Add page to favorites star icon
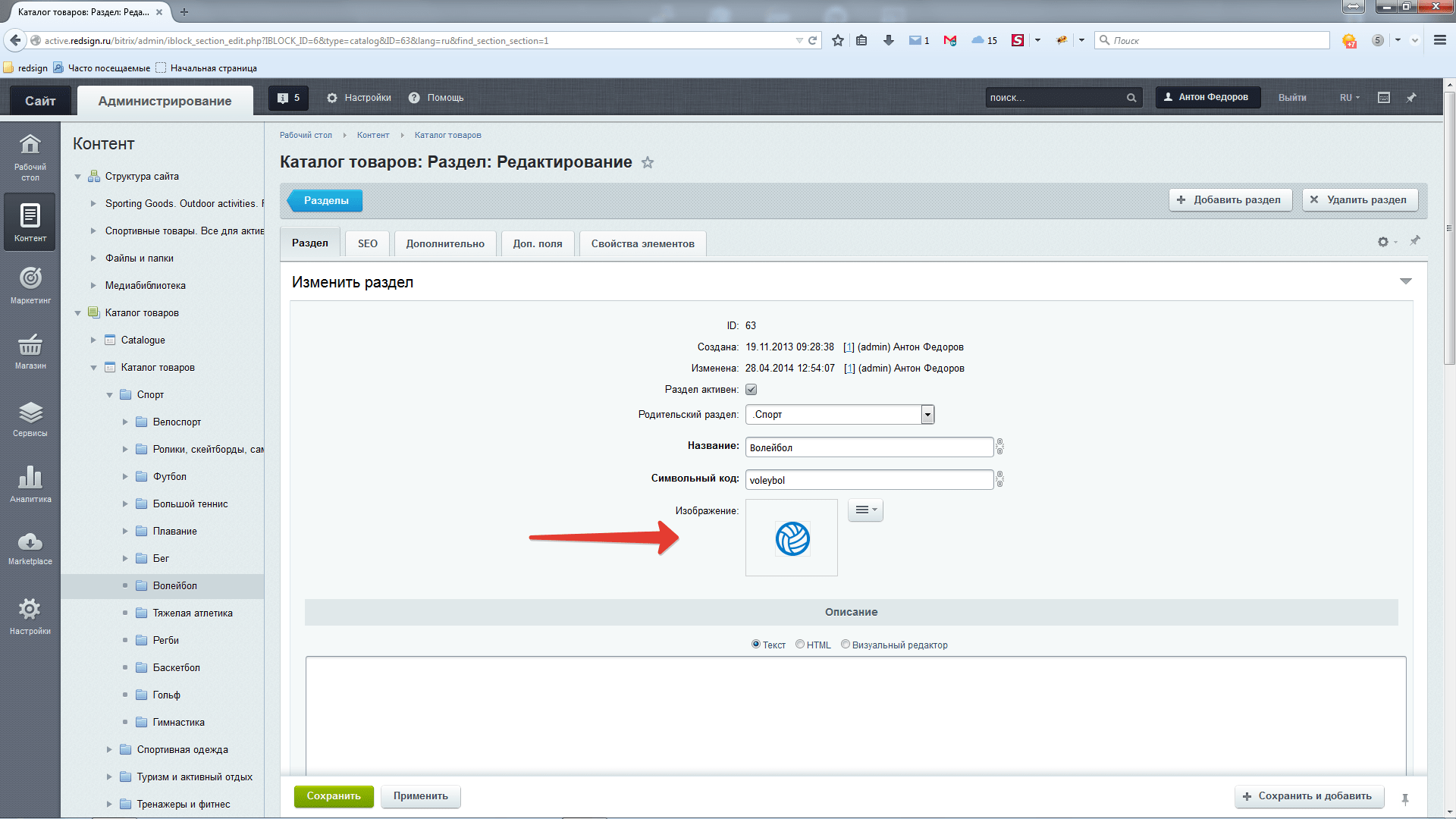The width and height of the screenshot is (1456, 819). 648,162
